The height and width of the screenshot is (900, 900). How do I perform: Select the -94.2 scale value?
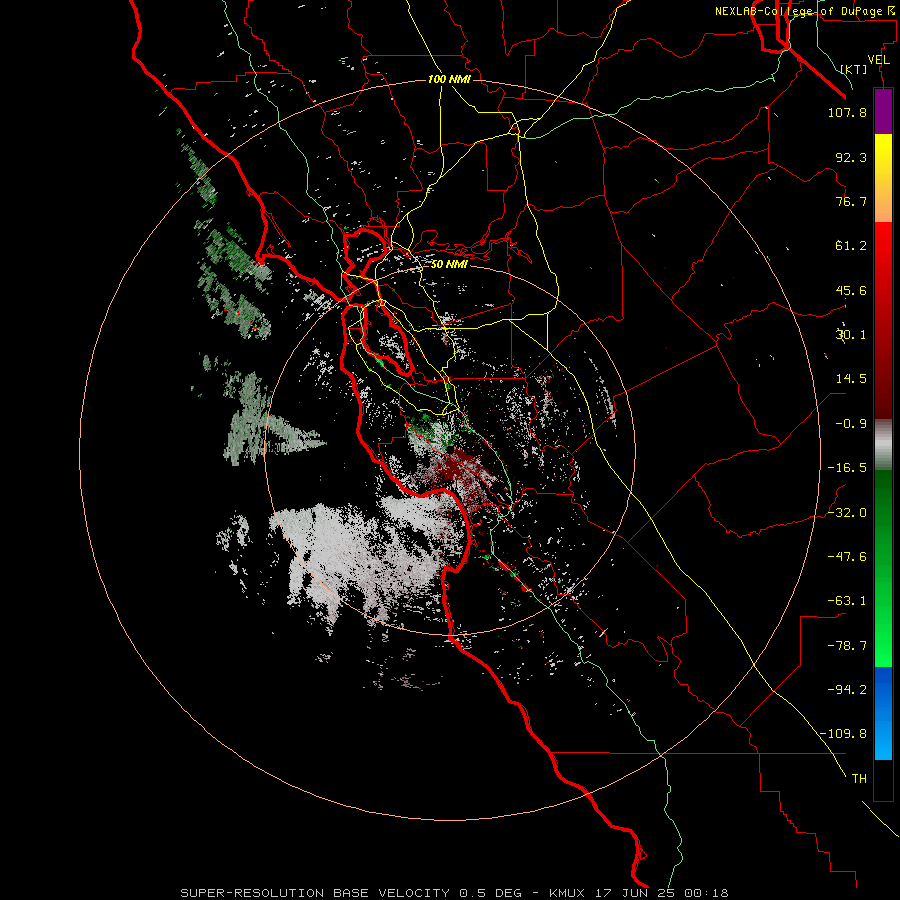point(847,690)
